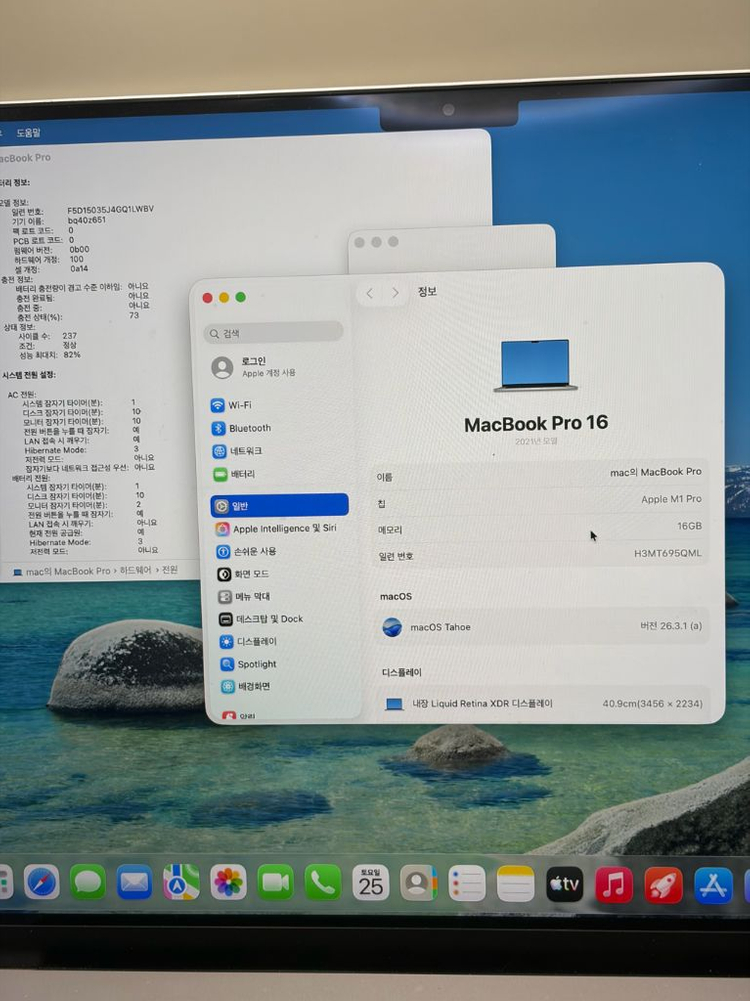Click serial number H3MT695QML

pyautogui.click(x=668, y=553)
